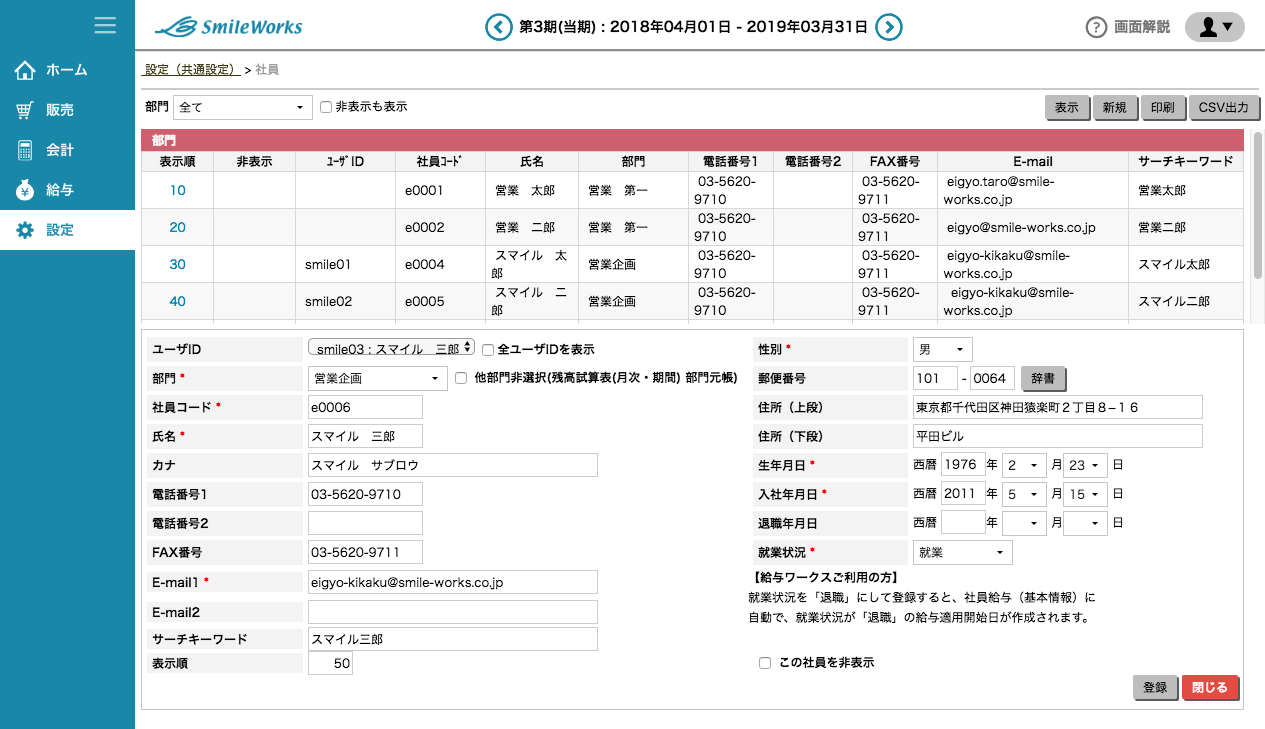Click the 表示順 field with 50
The height and width of the screenshot is (729, 1265).
(330, 663)
